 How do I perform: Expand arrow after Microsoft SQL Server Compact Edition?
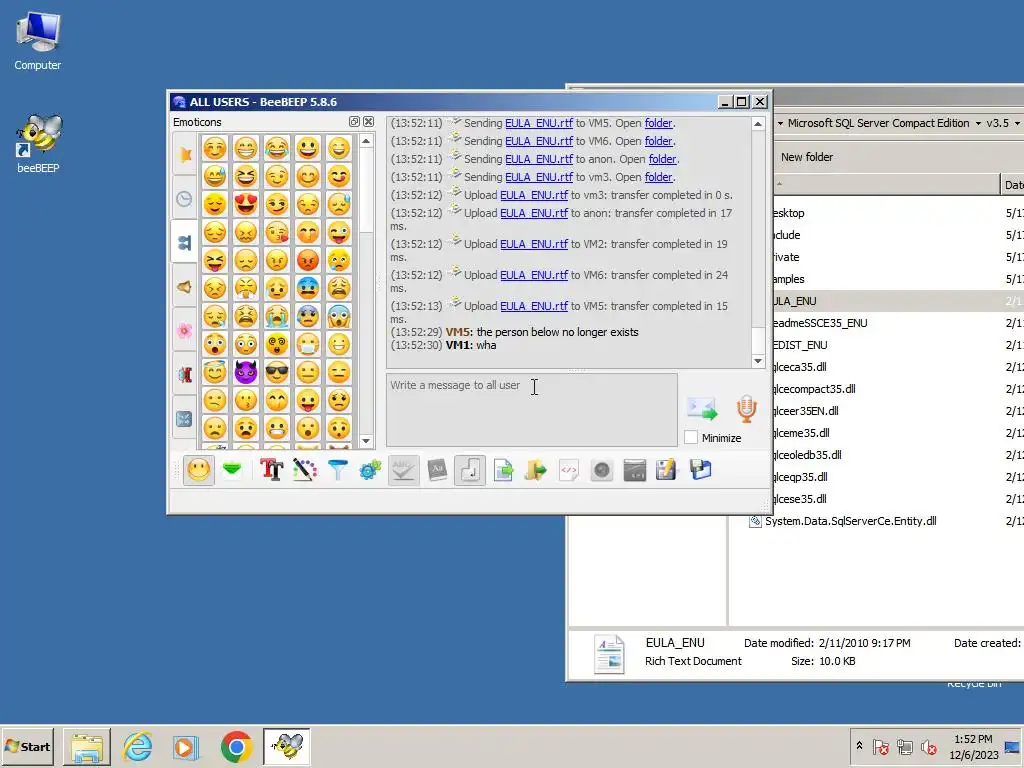(978, 123)
